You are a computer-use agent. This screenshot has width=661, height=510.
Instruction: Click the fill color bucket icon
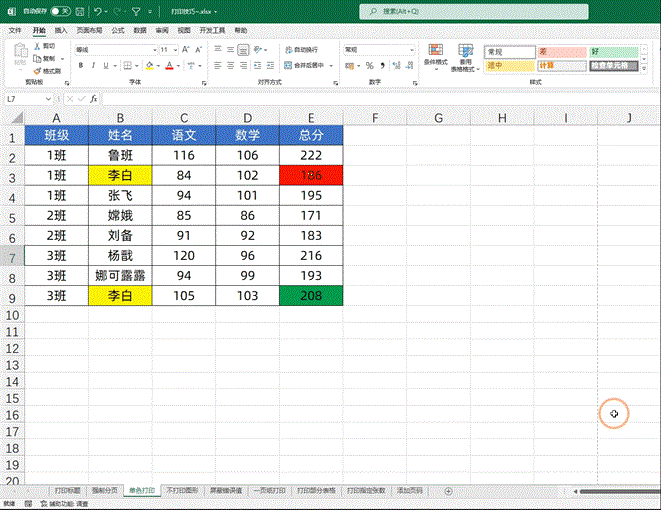pos(149,66)
